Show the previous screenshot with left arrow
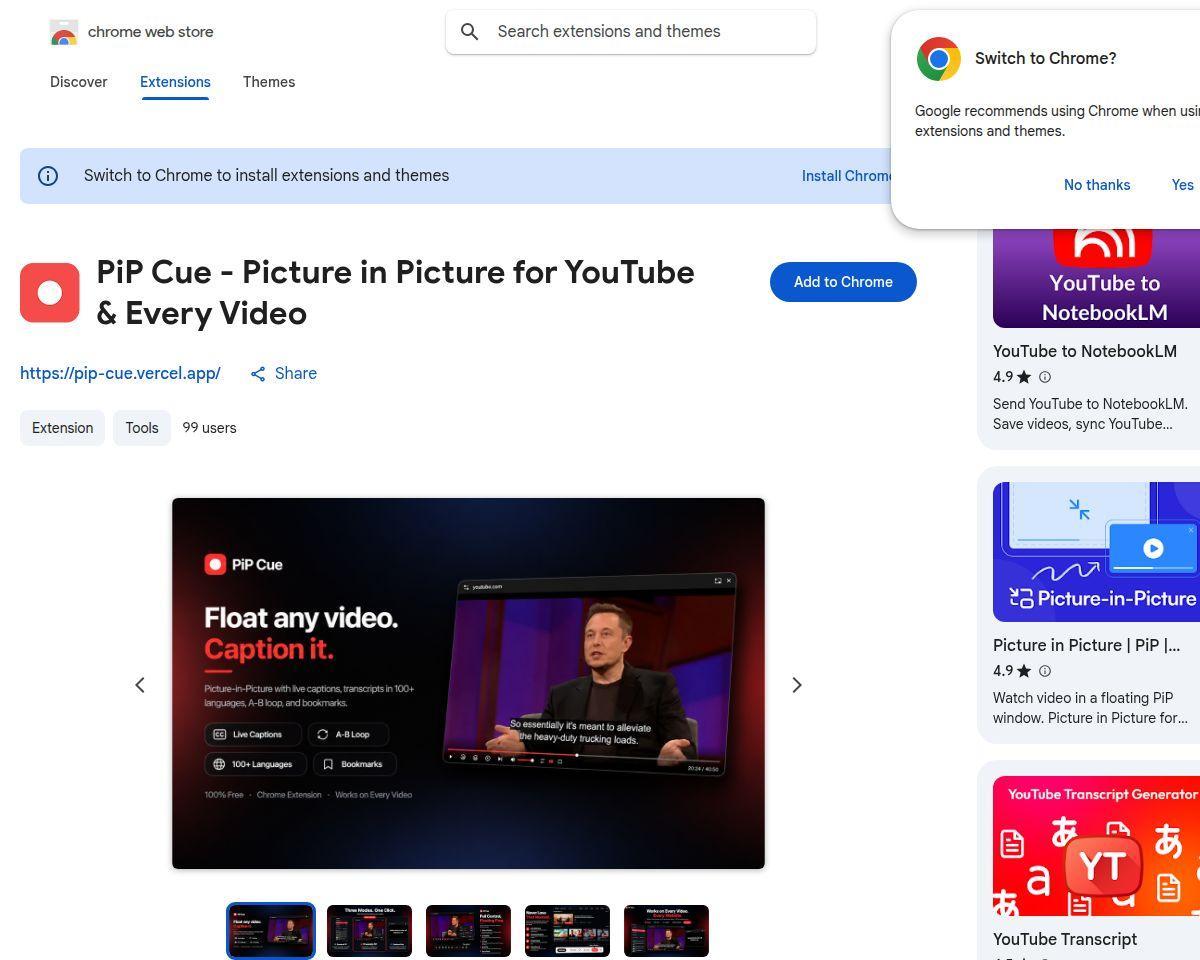Viewport: 1200px width, 960px height. click(140, 685)
